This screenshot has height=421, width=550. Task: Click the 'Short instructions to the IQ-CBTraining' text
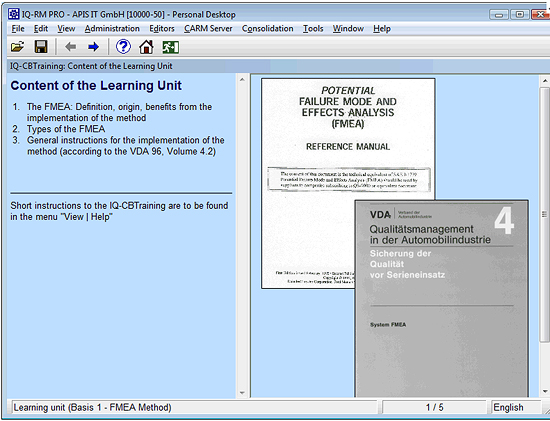[119, 211]
